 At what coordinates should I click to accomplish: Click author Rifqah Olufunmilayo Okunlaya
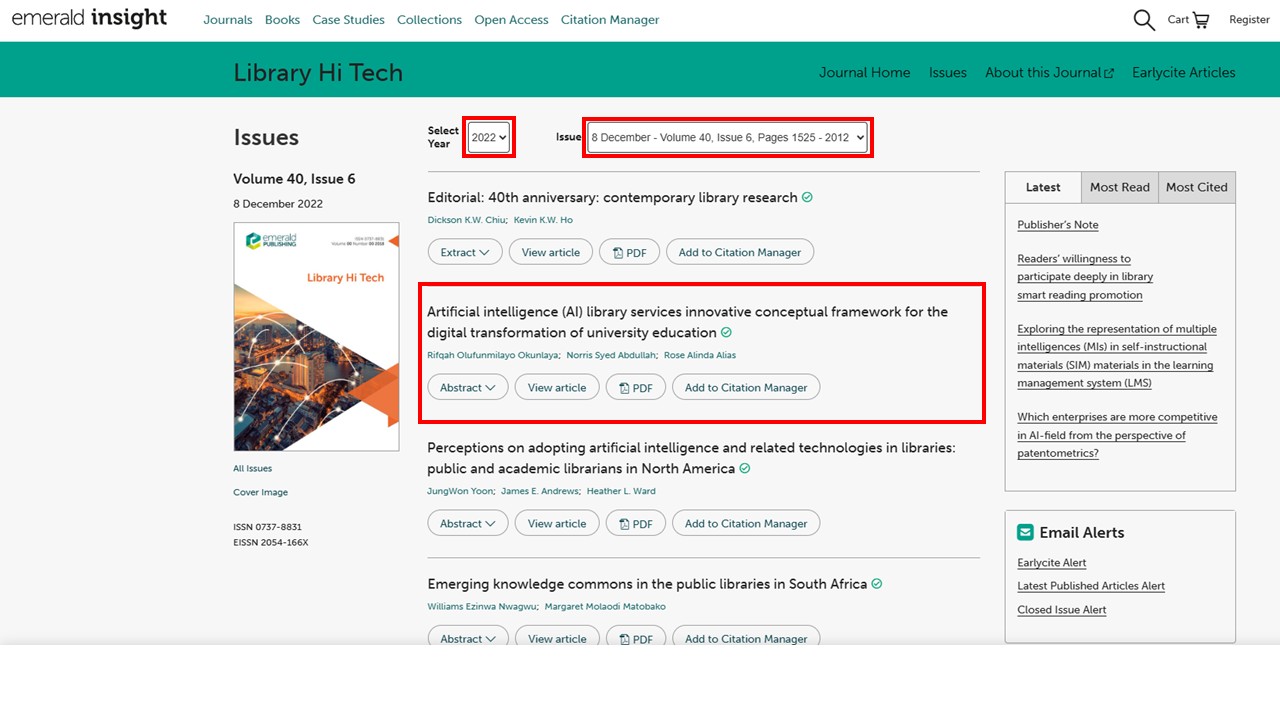(492, 355)
